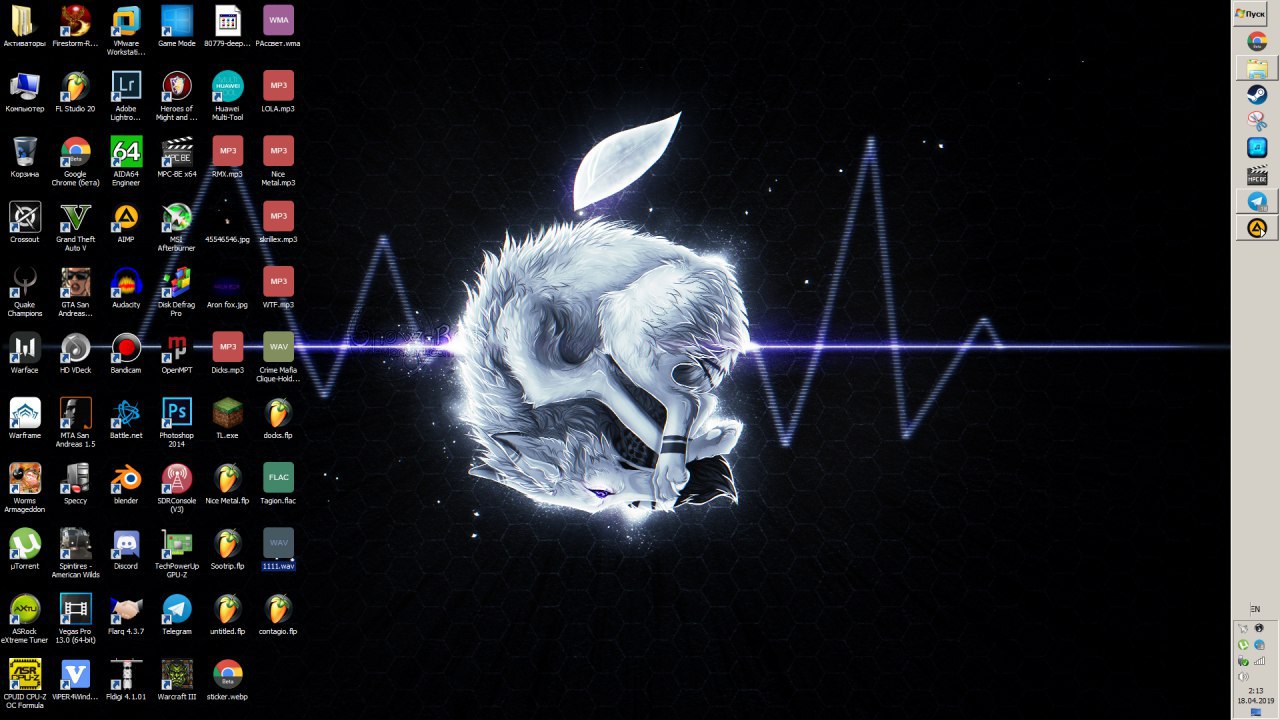
Task: Select the Bandicam icon
Action: coord(126,353)
